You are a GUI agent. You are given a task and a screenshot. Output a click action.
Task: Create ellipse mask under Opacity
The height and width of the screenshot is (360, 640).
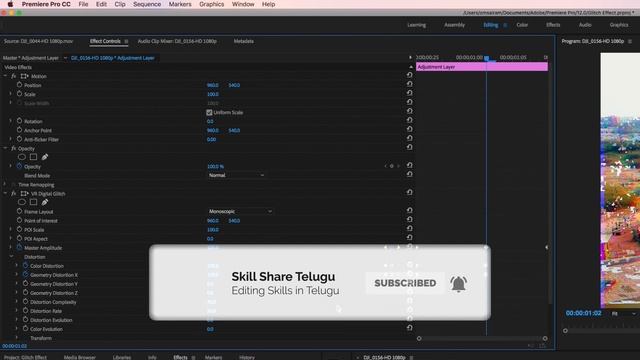(x=22, y=157)
